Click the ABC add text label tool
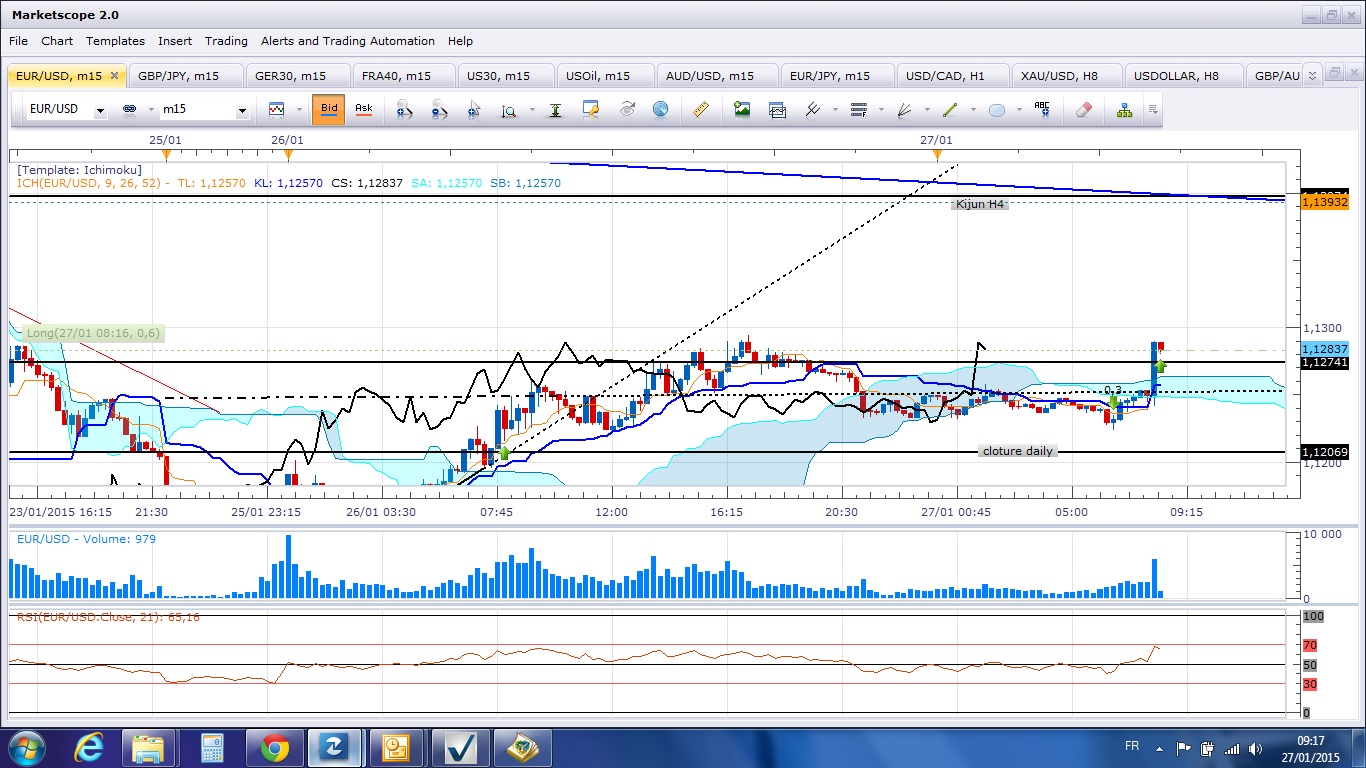Viewport: 1366px width, 768px height. pos(1041,109)
